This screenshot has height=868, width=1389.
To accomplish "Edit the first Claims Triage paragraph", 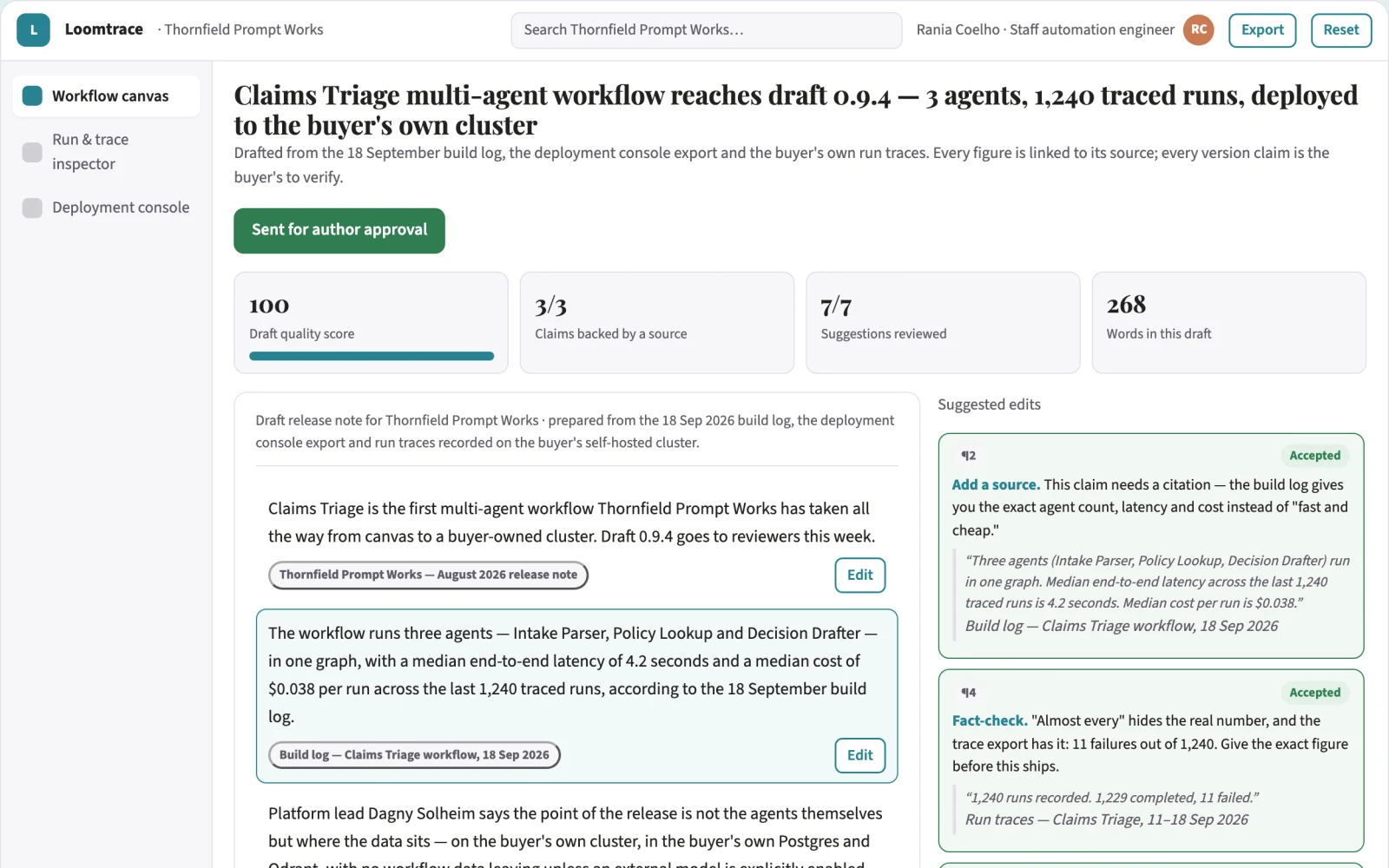I will click(x=860, y=575).
